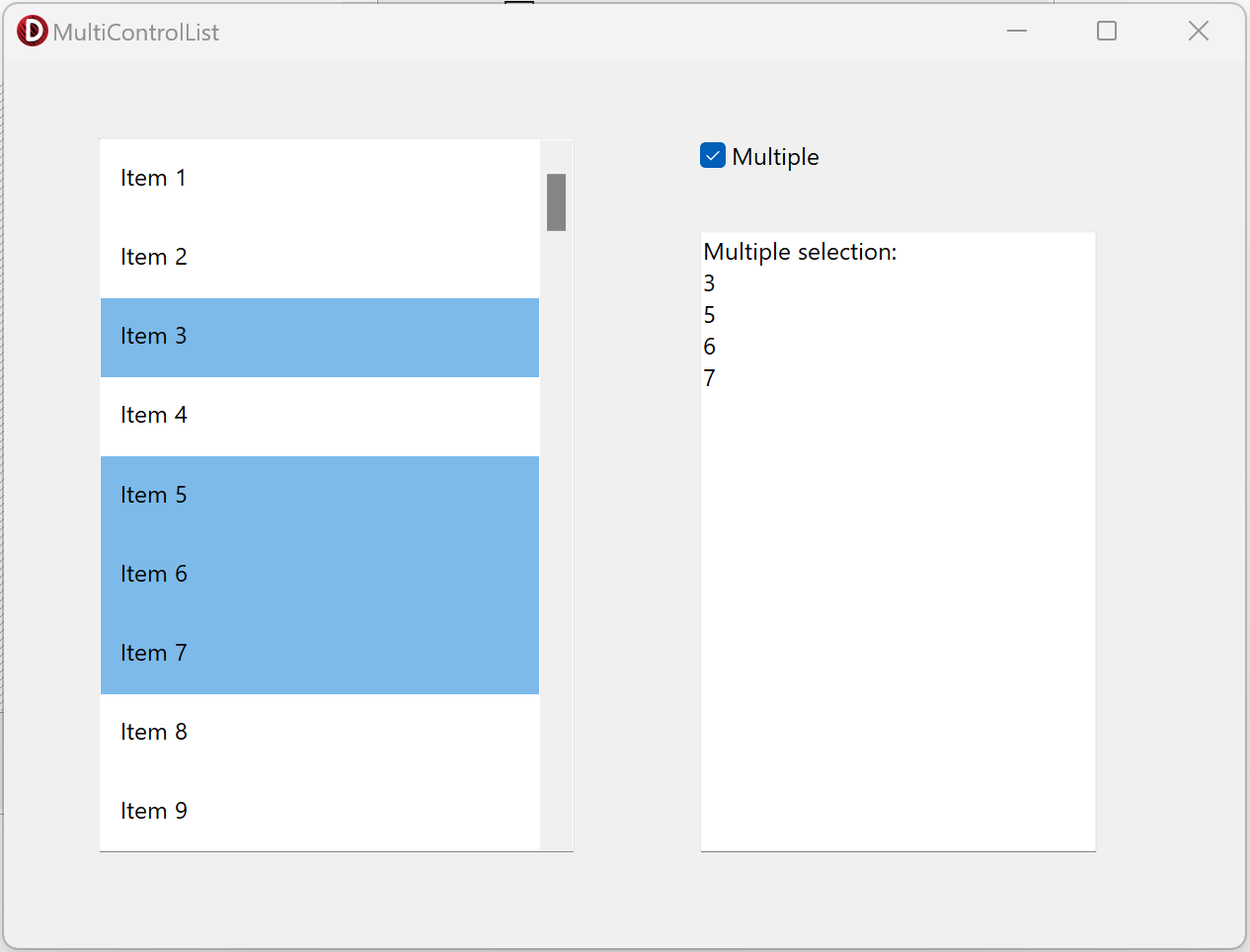This screenshot has width=1250, height=952.
Task: Select Item 8 in the list
Action: 320,733
